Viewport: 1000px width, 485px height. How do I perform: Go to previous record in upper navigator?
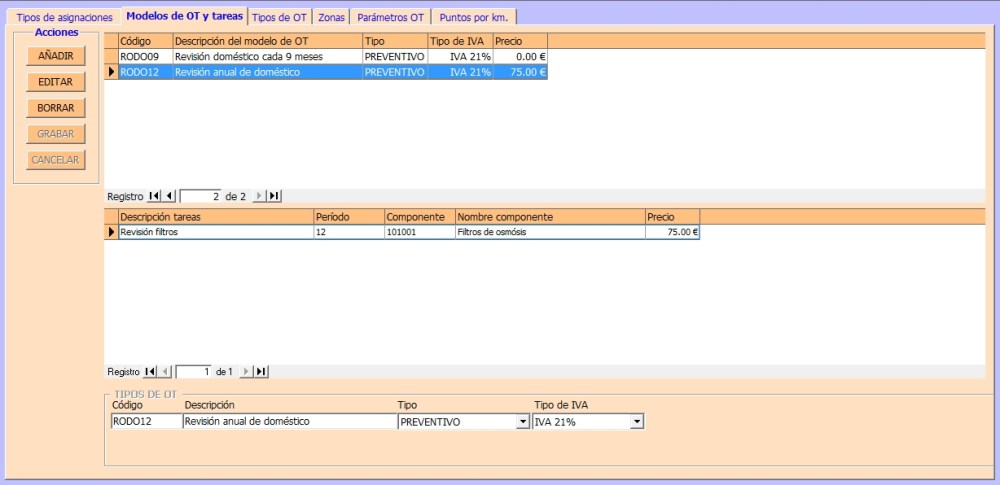pyautogui.click(x=168, y=196)
